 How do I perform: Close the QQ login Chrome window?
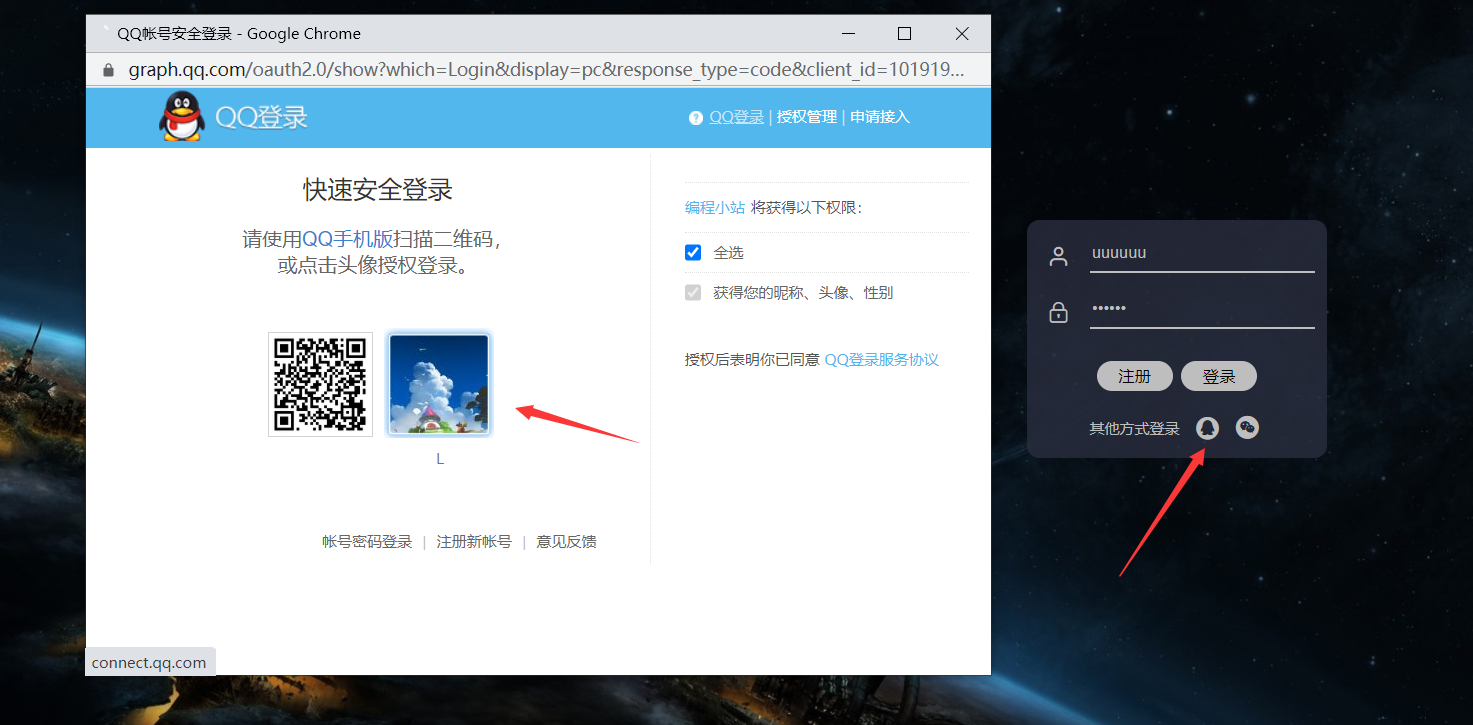(962, 34)
